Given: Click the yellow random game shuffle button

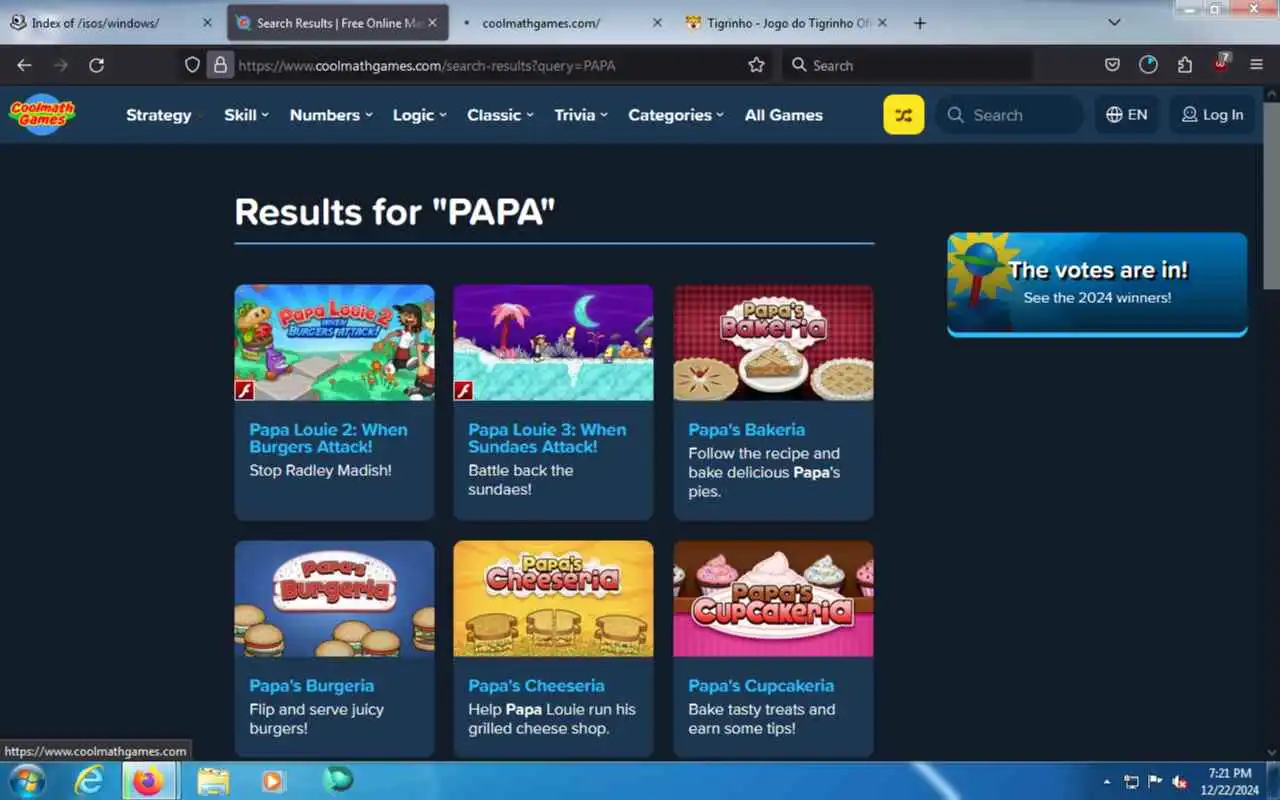Looking at the screenshot, I should click(903, 115).
